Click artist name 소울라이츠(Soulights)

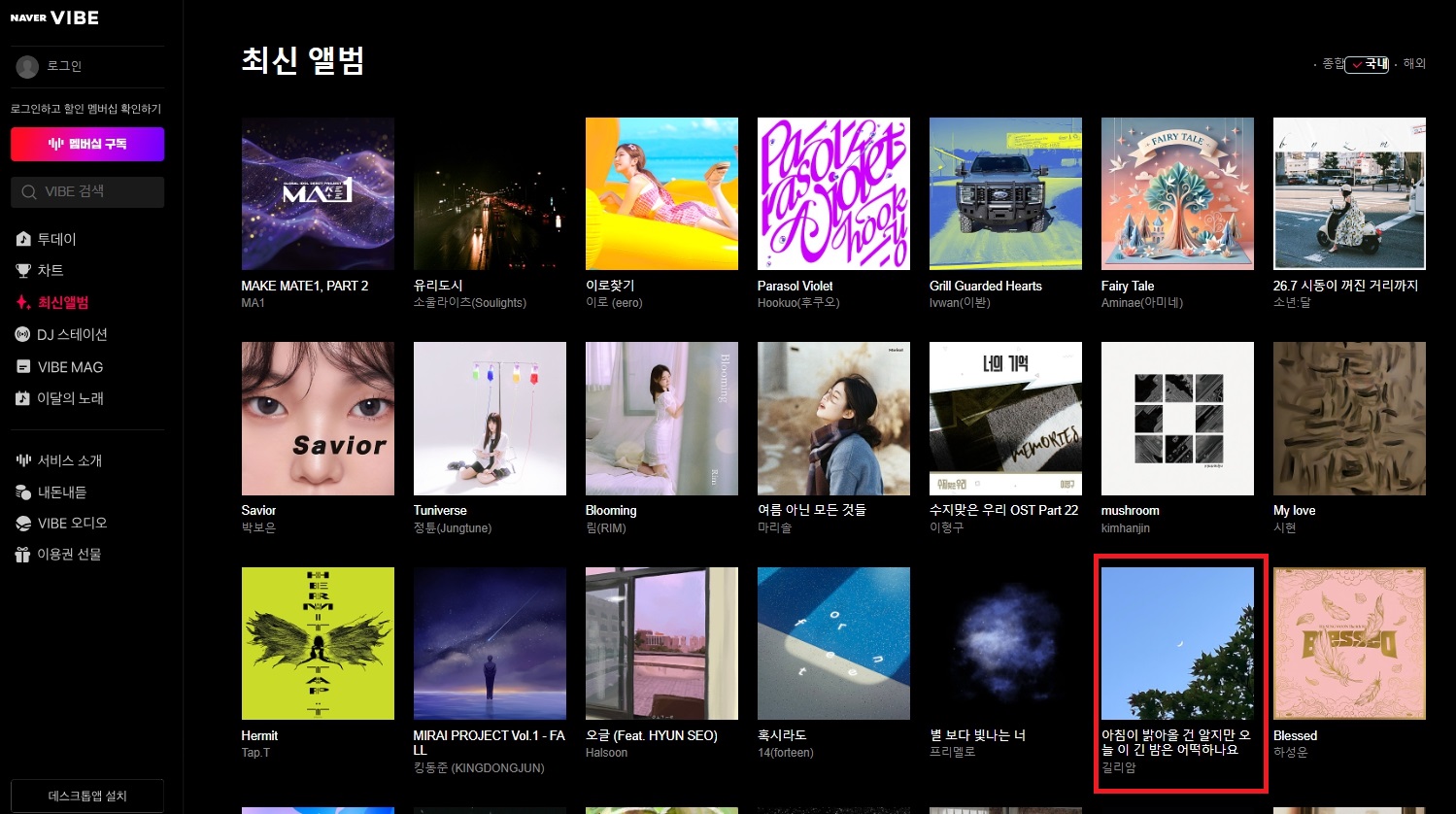point(470,303)
